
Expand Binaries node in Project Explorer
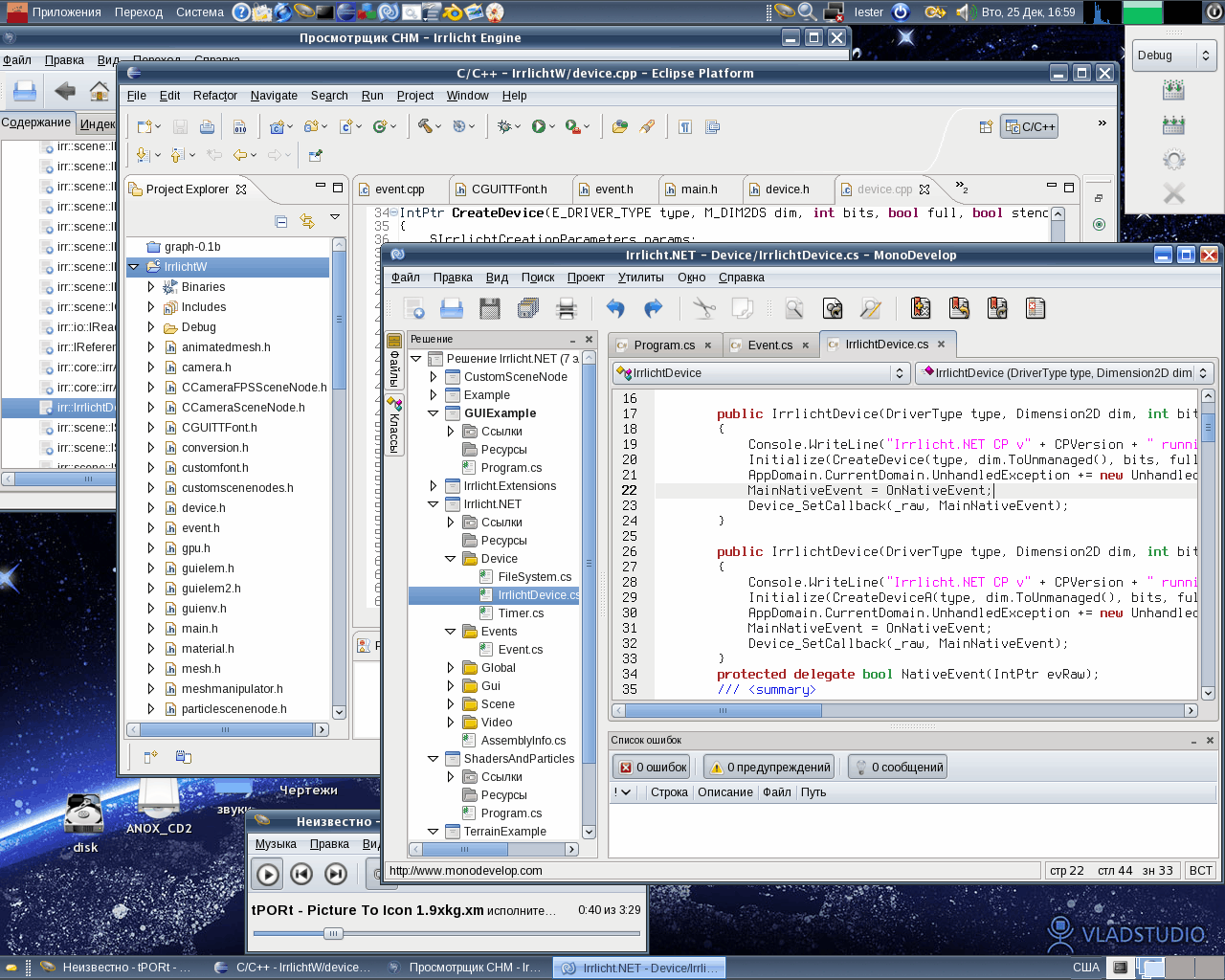151,287
